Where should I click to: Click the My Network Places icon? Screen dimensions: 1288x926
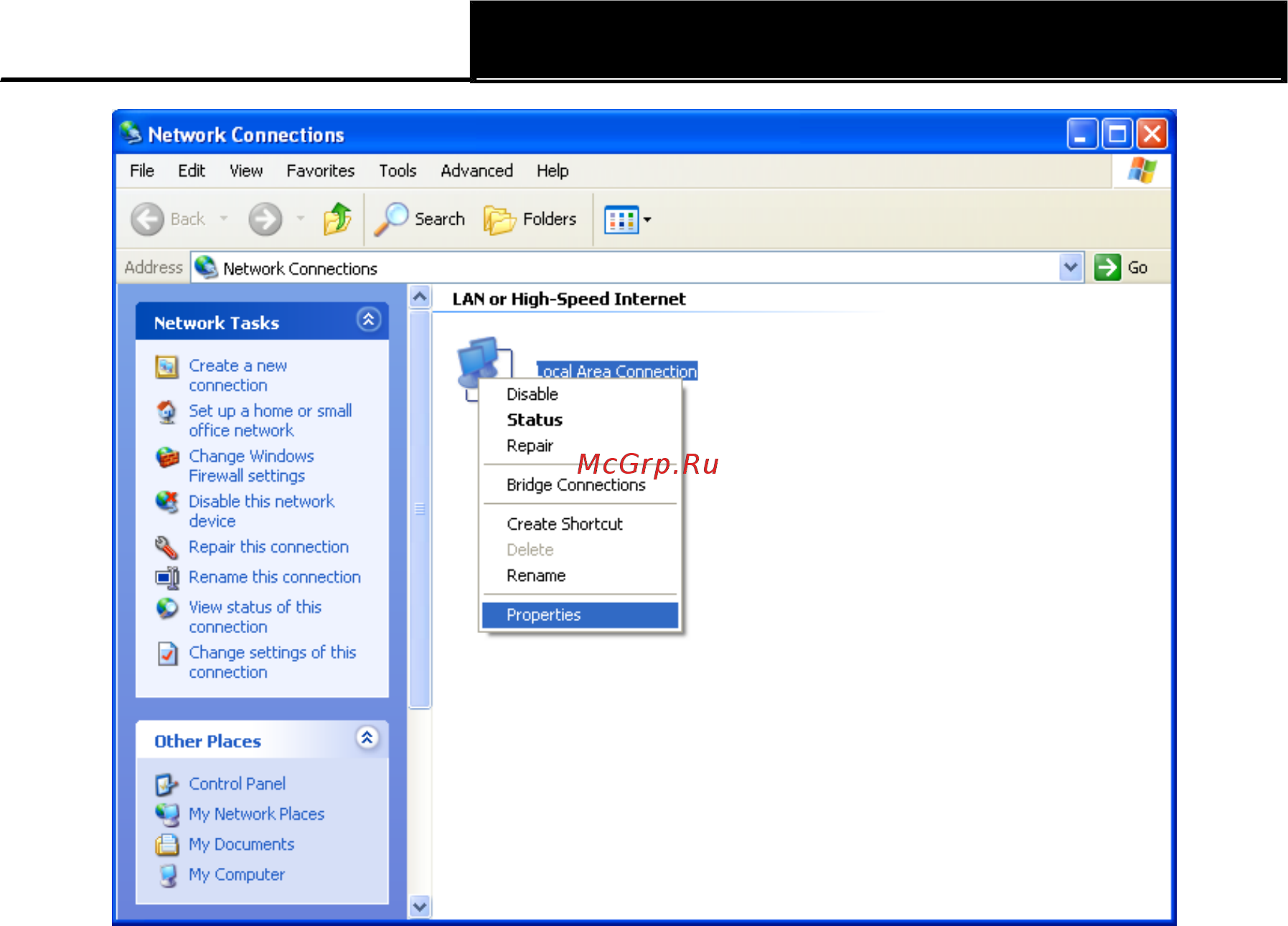(167, 815)
